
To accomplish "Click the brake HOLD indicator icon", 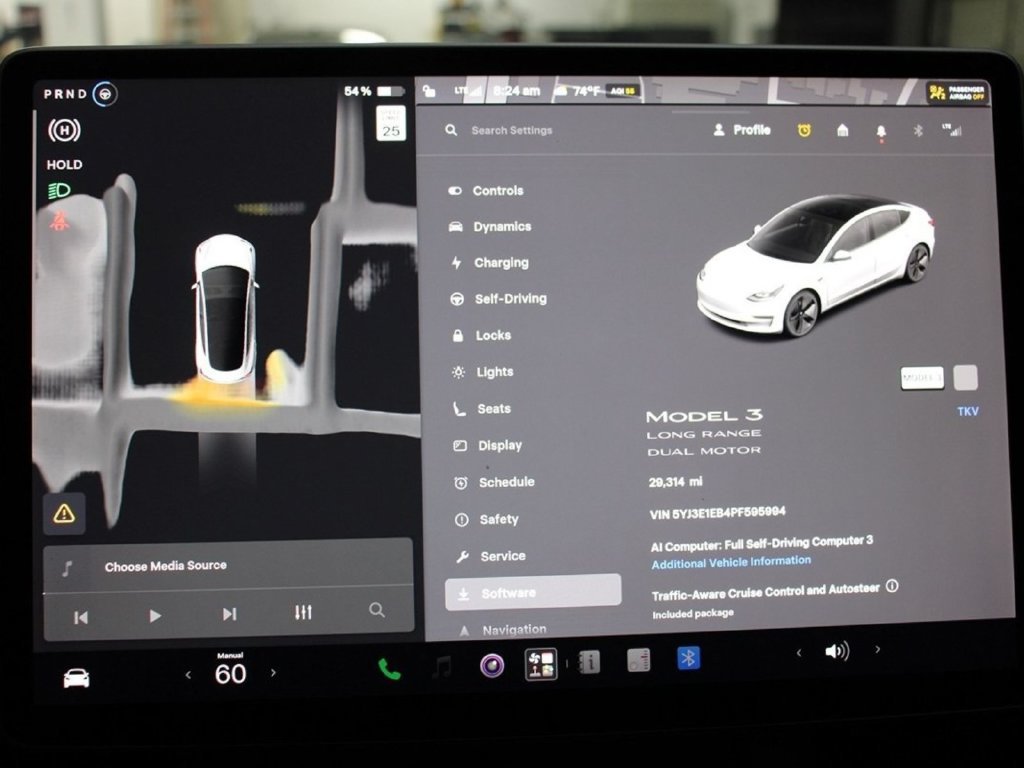I will coord(64,130).
